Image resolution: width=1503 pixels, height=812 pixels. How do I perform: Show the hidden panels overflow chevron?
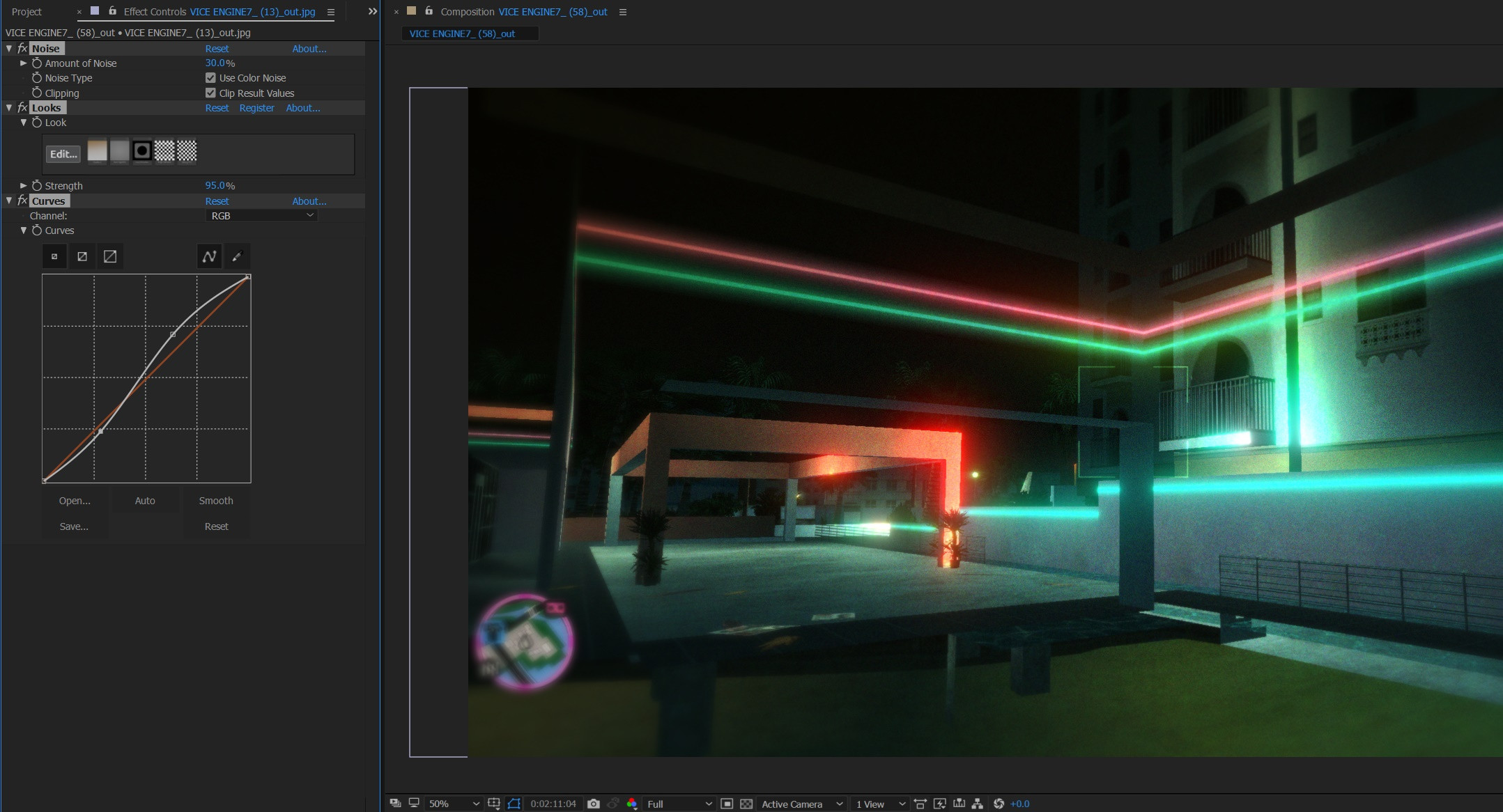tap(372, 11)
